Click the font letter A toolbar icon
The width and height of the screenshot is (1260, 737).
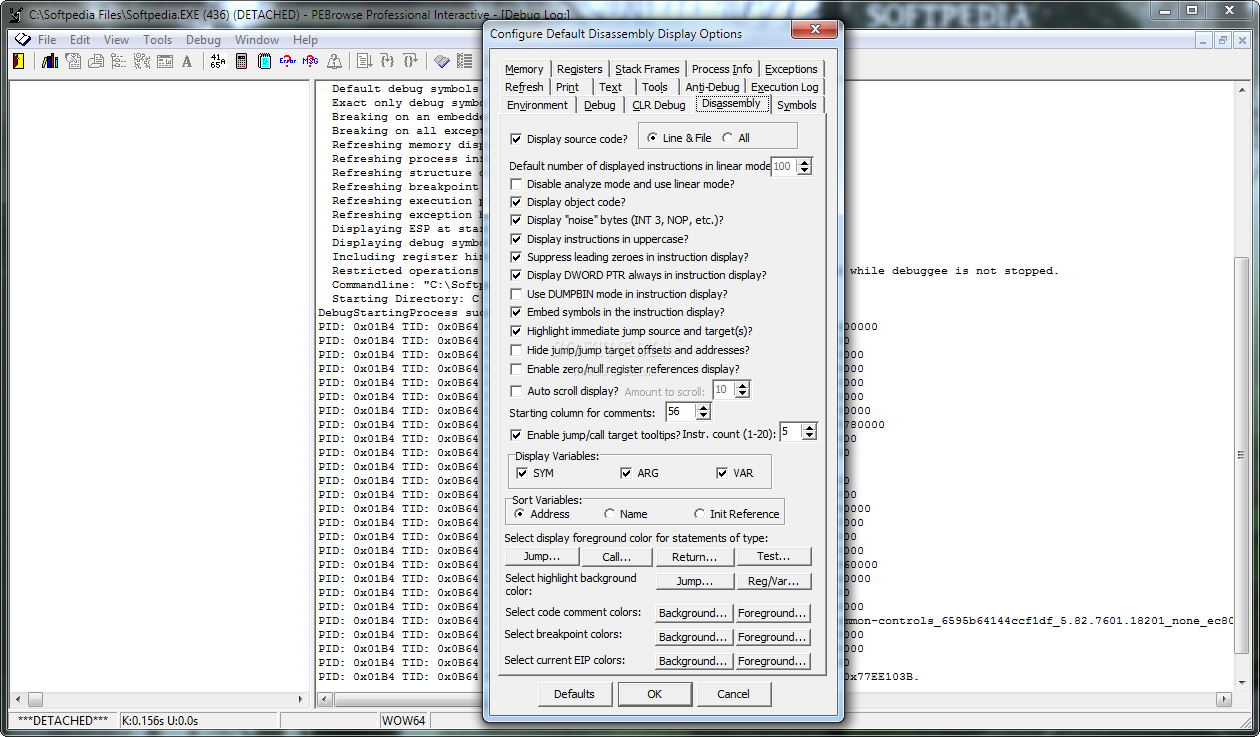(x=187, y=61)
